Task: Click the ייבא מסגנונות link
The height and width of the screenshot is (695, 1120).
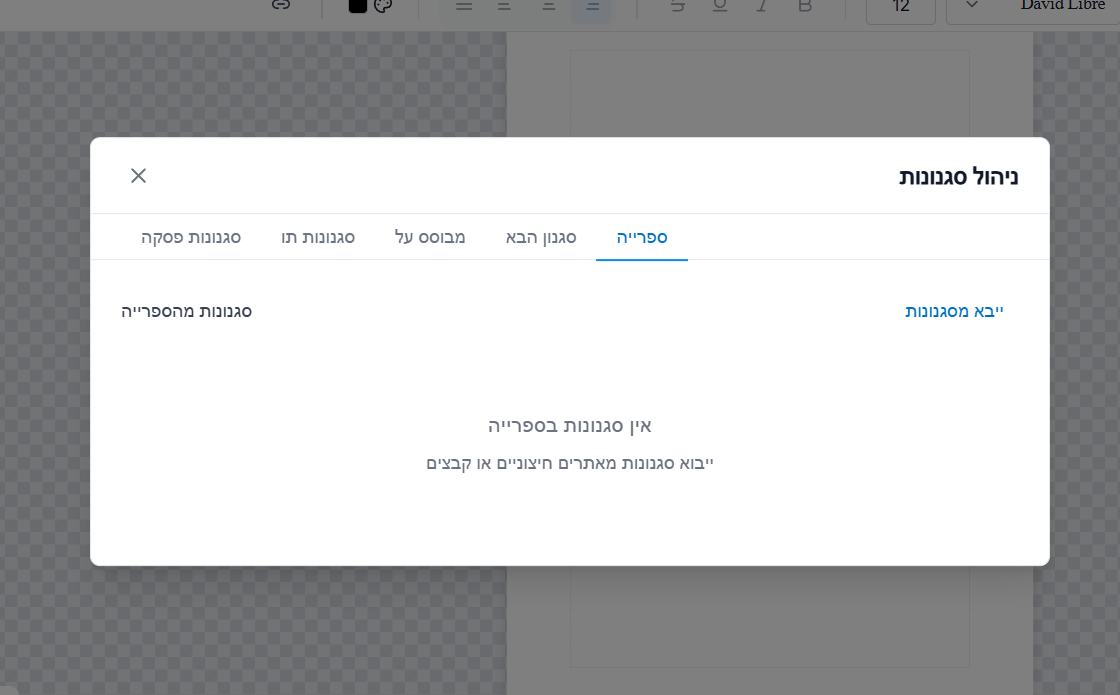Action: pos(954,311)
